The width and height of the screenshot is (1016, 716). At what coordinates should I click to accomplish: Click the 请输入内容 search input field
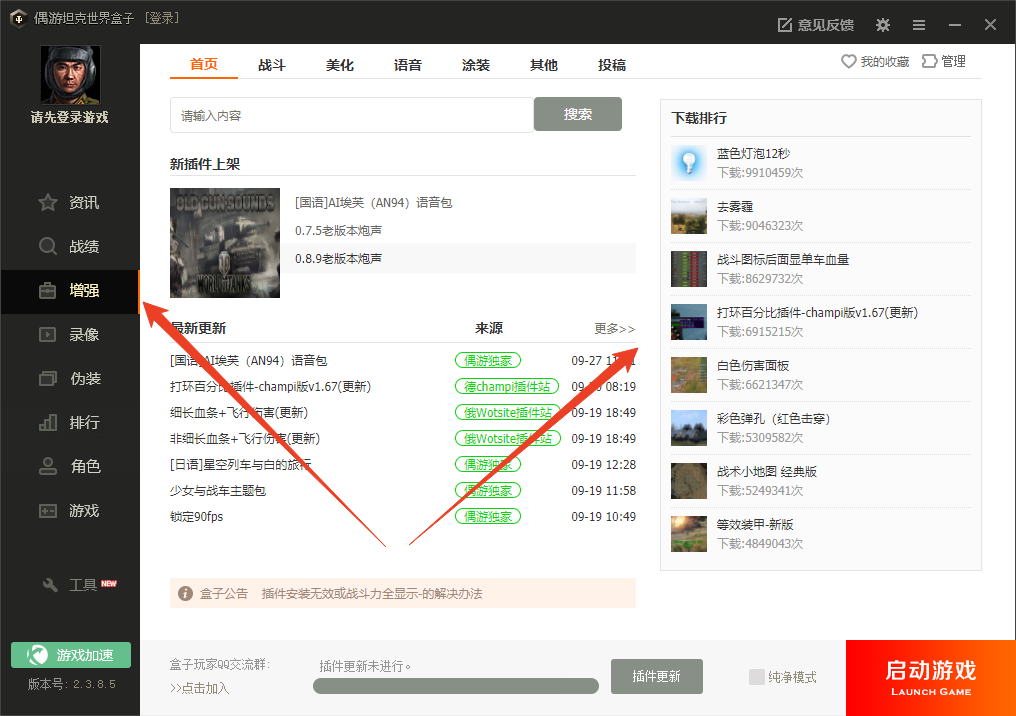351,116
